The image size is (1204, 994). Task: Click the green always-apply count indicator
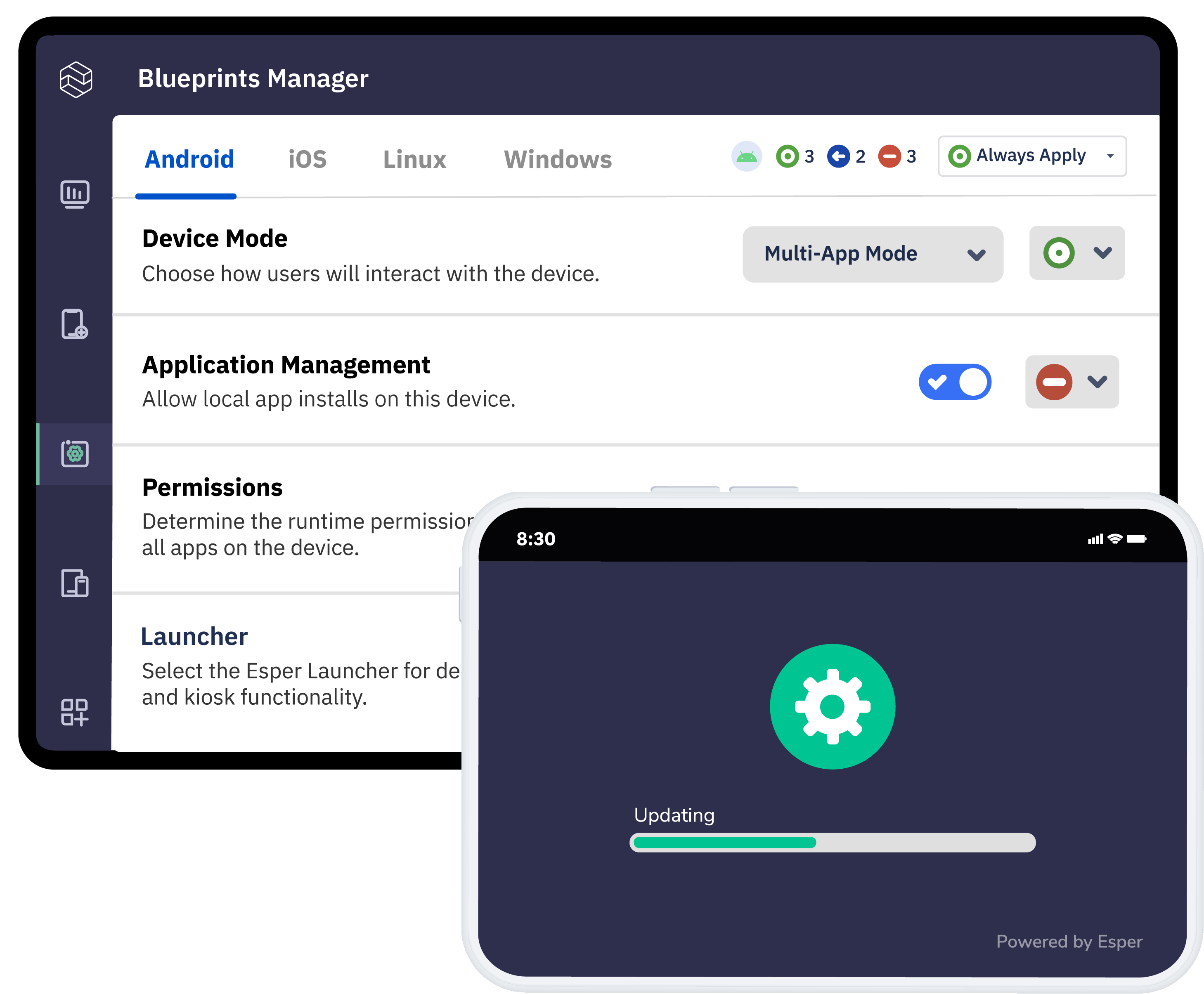(x=788, y=156)
